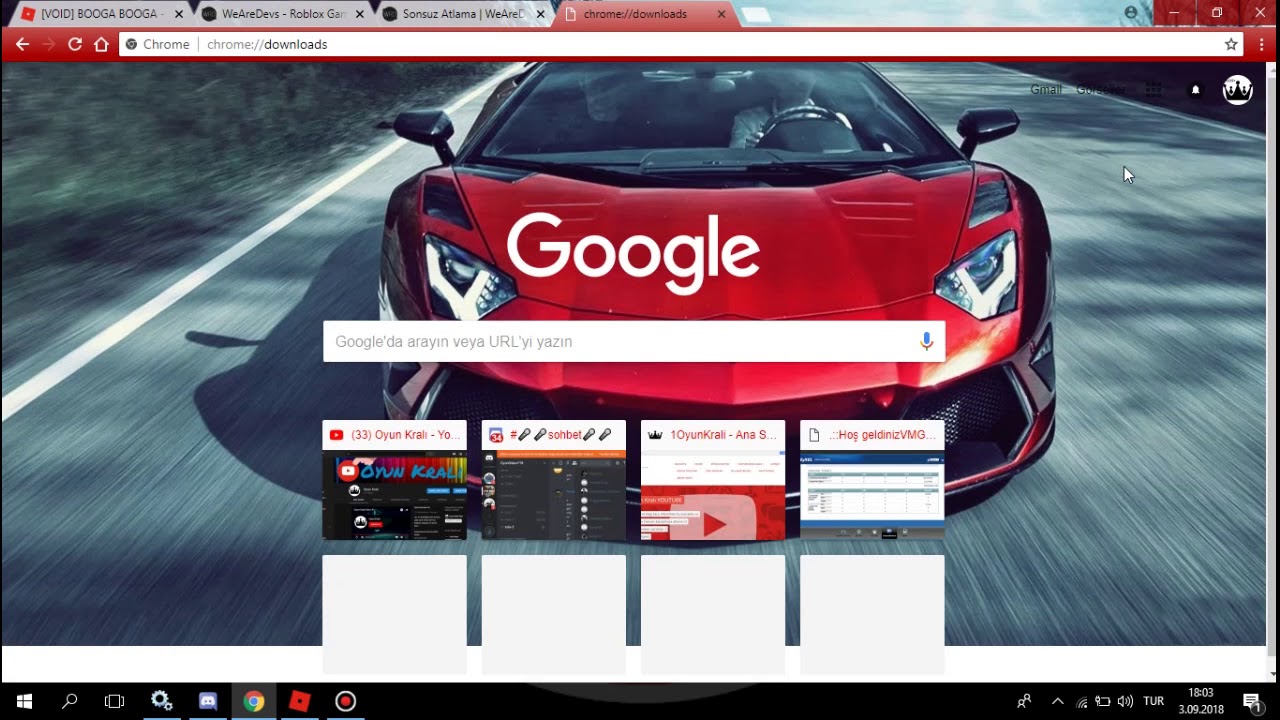Switch the TUR keyboard language indicator
The image size is (1280, 720).
[x=1153, y=701]
